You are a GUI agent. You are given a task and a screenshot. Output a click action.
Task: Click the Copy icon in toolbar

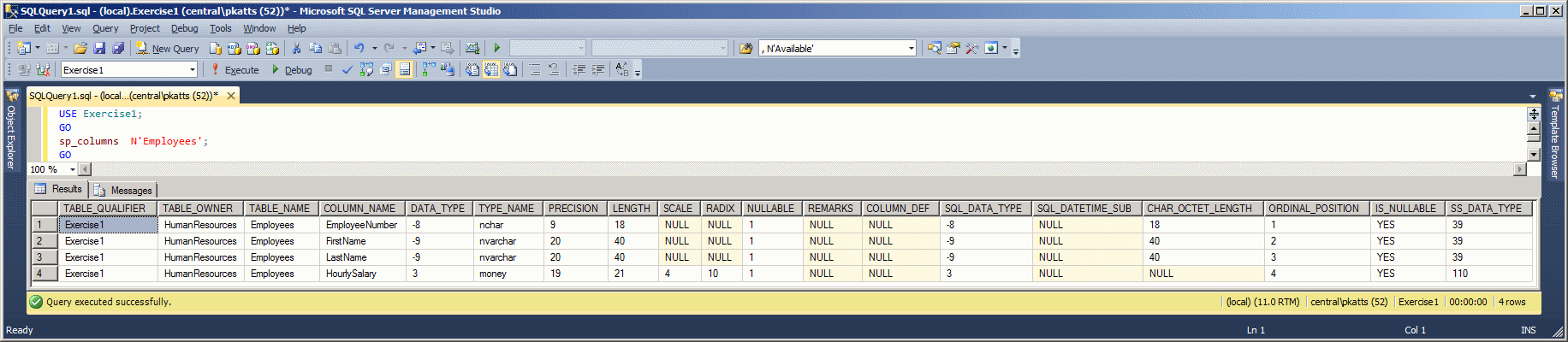[x=316, y=48]
